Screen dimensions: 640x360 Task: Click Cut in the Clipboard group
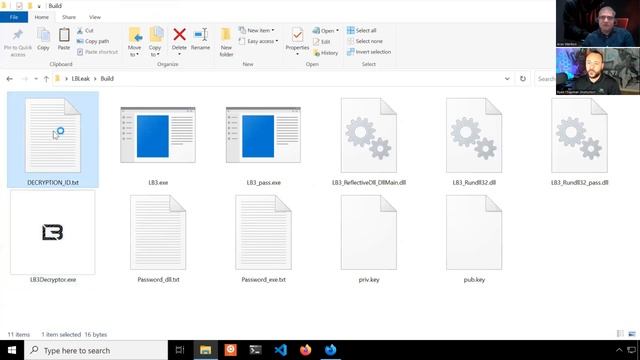85,31
